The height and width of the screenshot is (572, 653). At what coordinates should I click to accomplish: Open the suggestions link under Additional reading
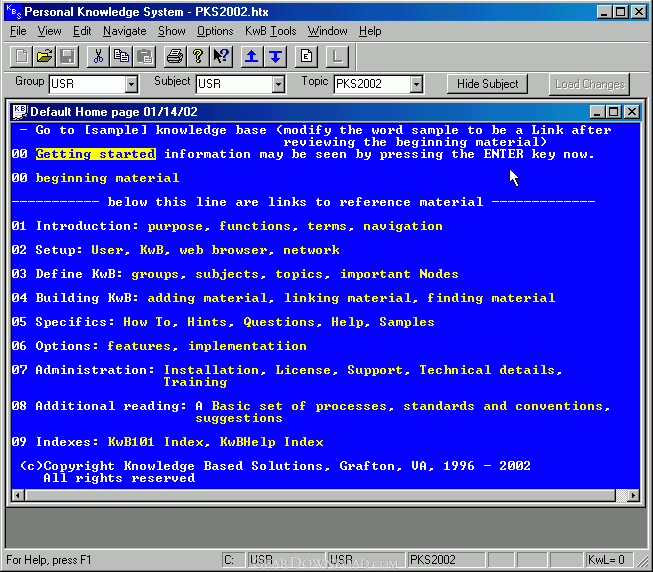[239, 418]
